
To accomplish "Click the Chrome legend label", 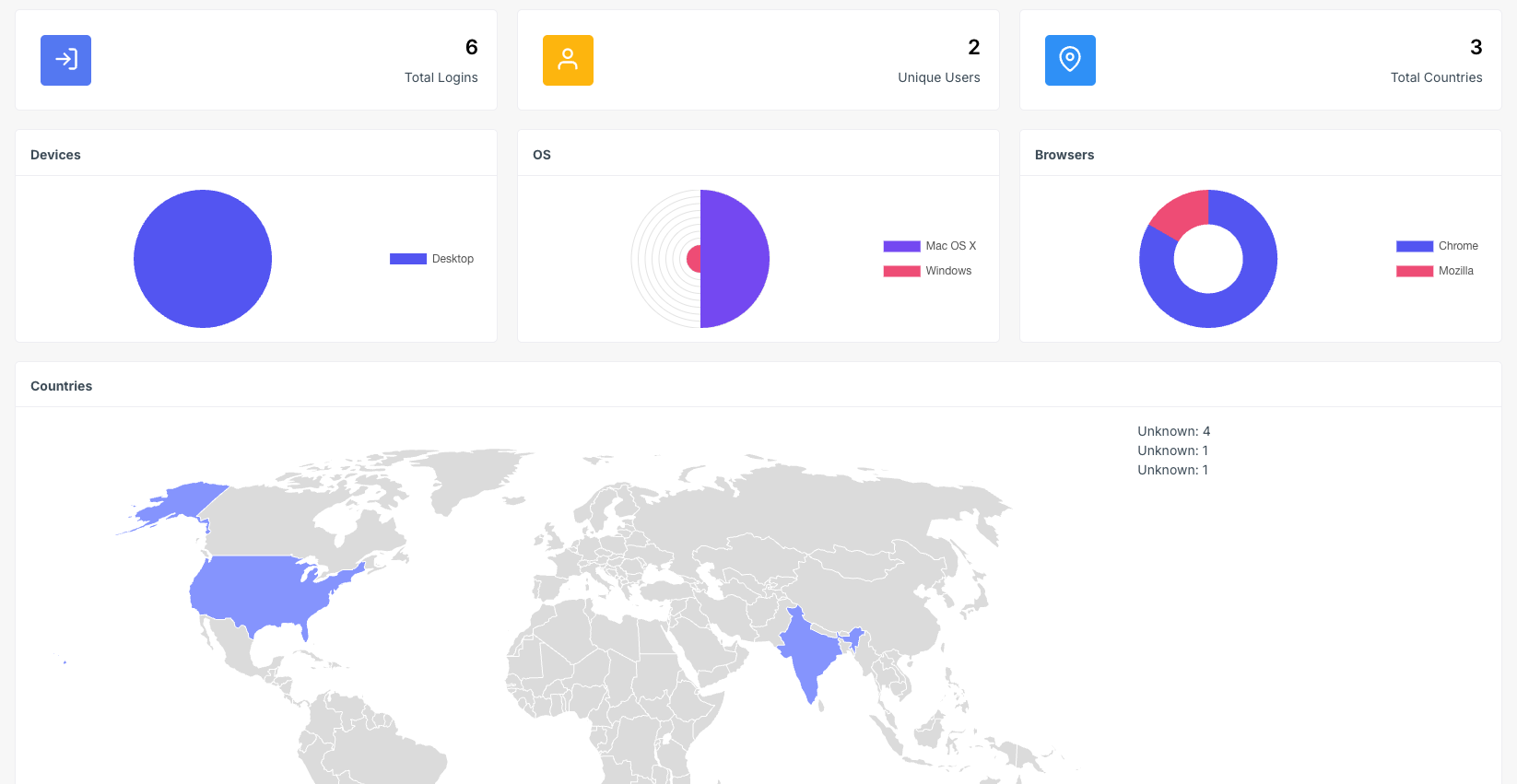I will pos(1458,246).
